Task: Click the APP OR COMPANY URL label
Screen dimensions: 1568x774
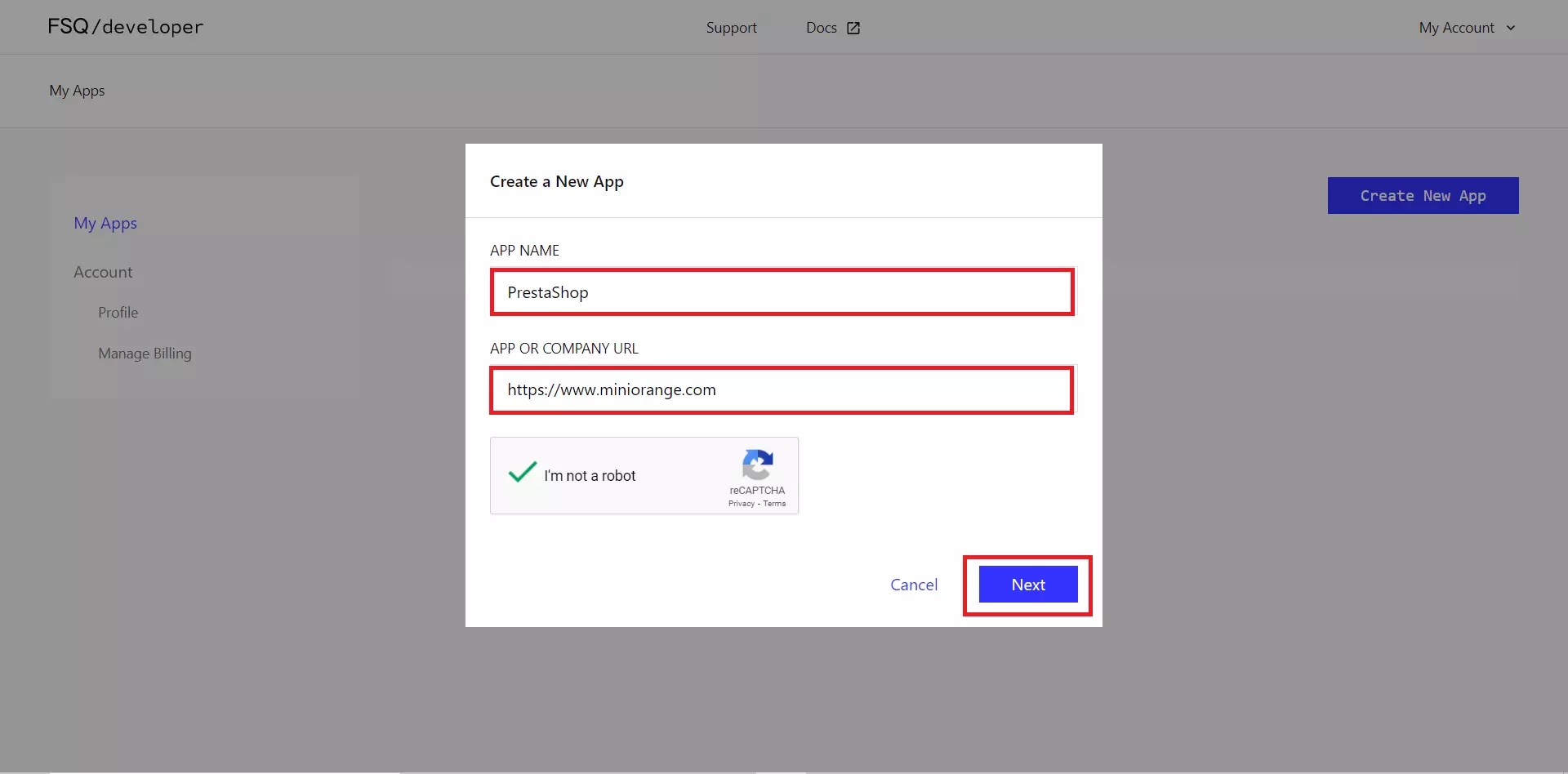Action: 564,349
